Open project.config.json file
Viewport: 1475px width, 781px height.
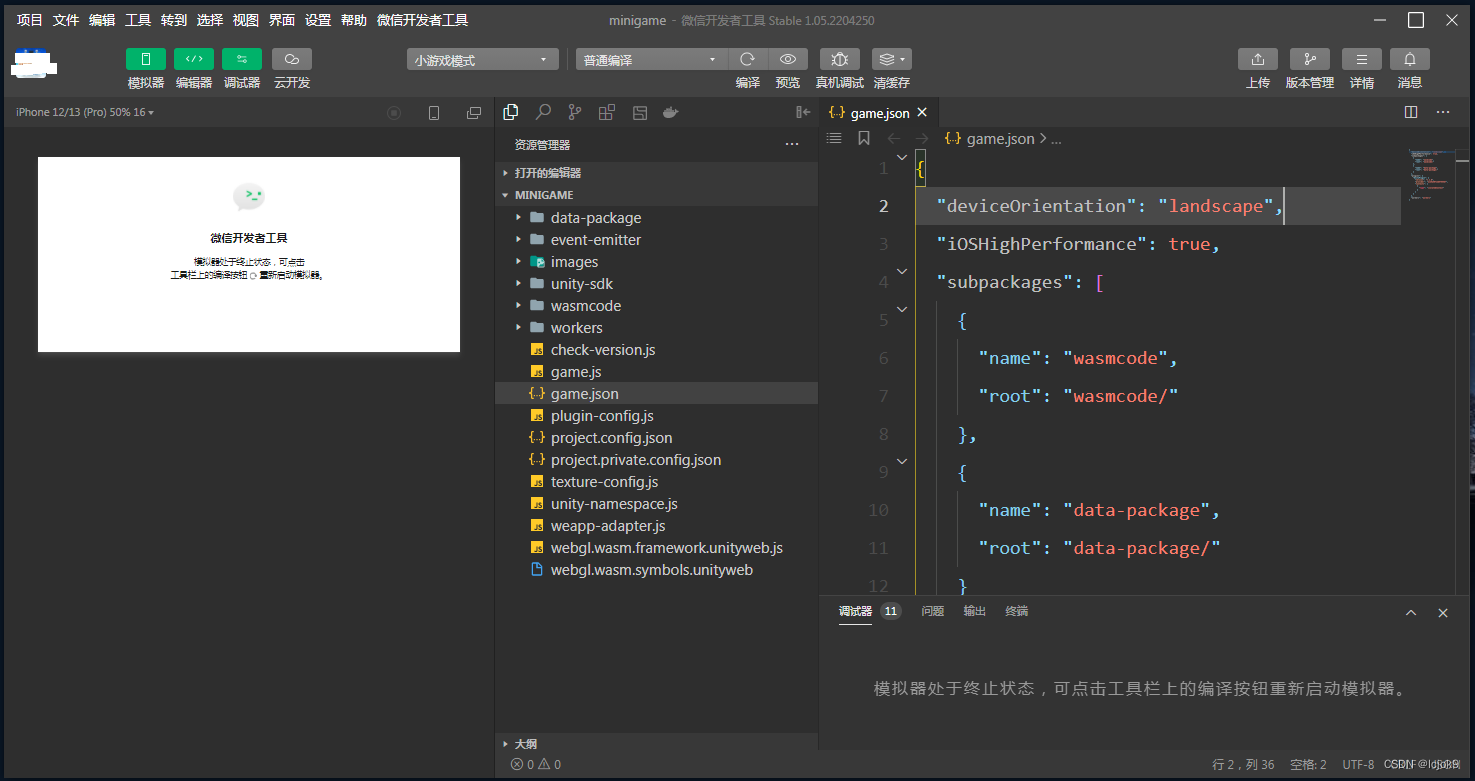pos(656,438)
